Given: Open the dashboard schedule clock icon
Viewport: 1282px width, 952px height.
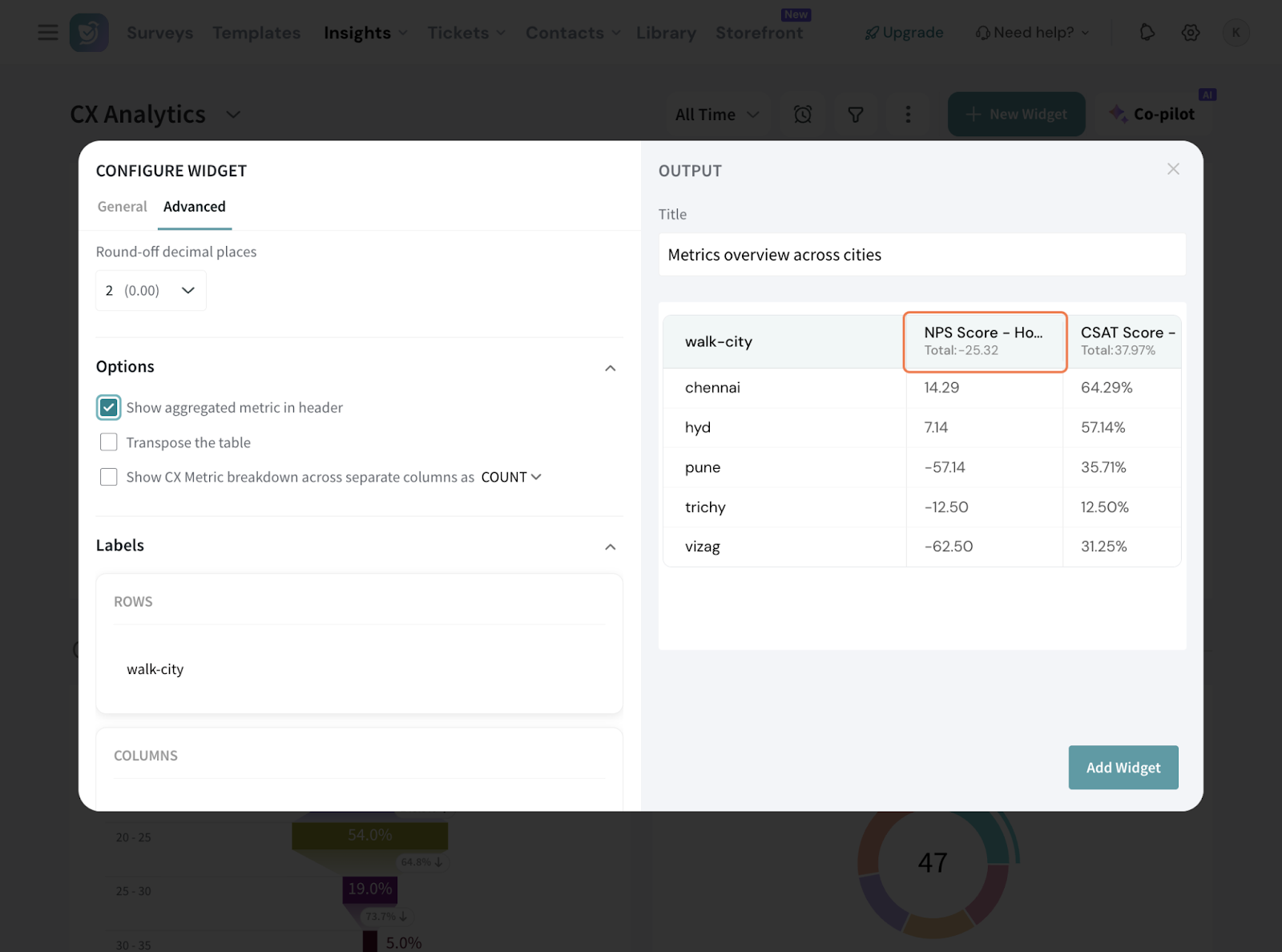Looking at the screenshot, I should (x=803, y=115).
